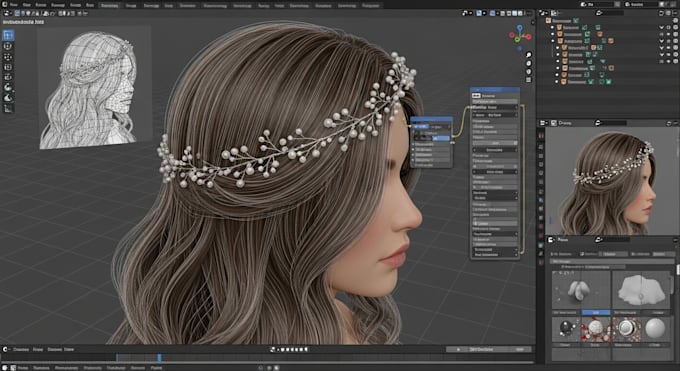Select the chrome ring material thumbnail

click(626, 330)
